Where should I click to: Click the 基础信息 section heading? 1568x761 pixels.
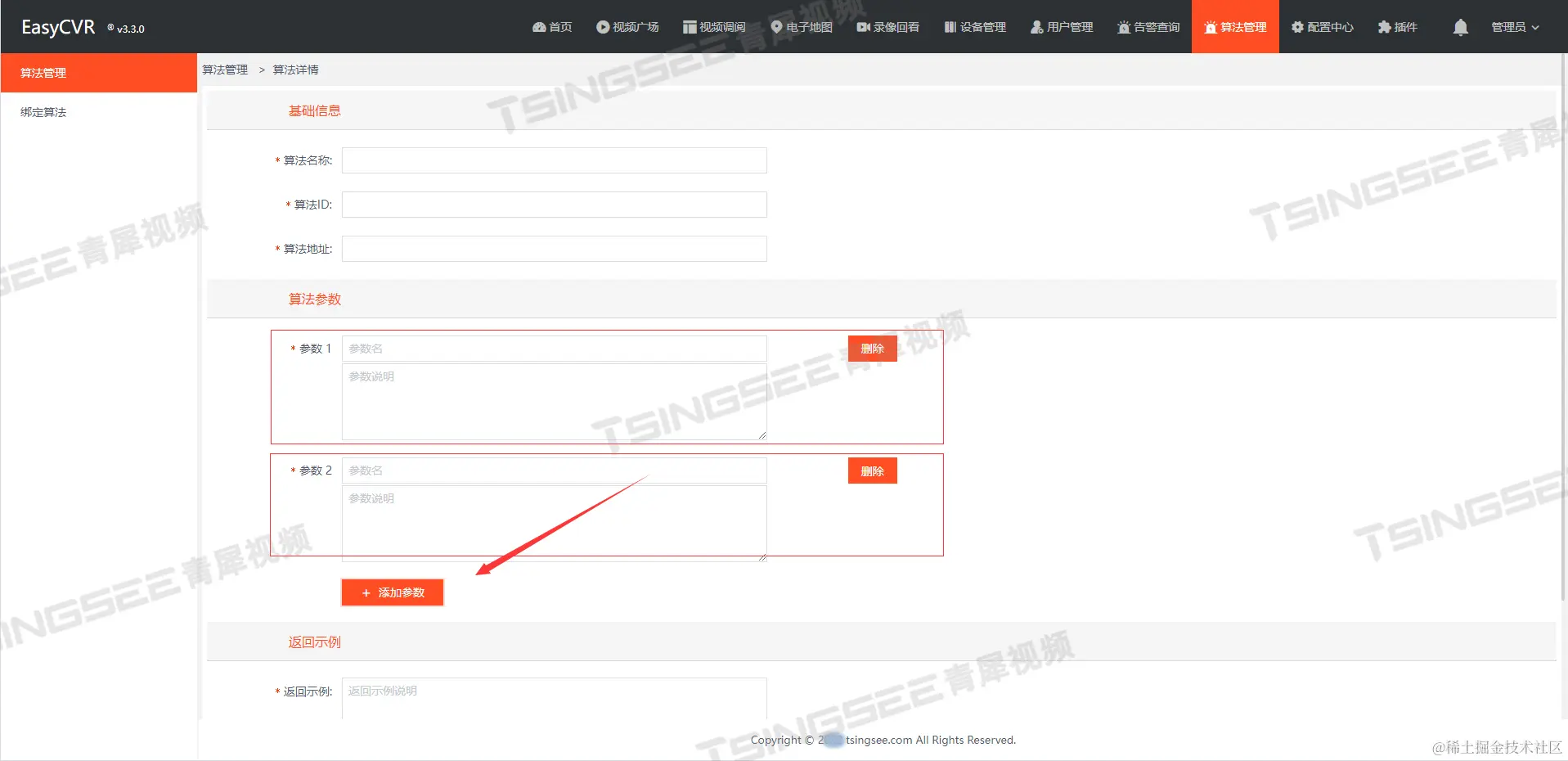click(314, 110)
